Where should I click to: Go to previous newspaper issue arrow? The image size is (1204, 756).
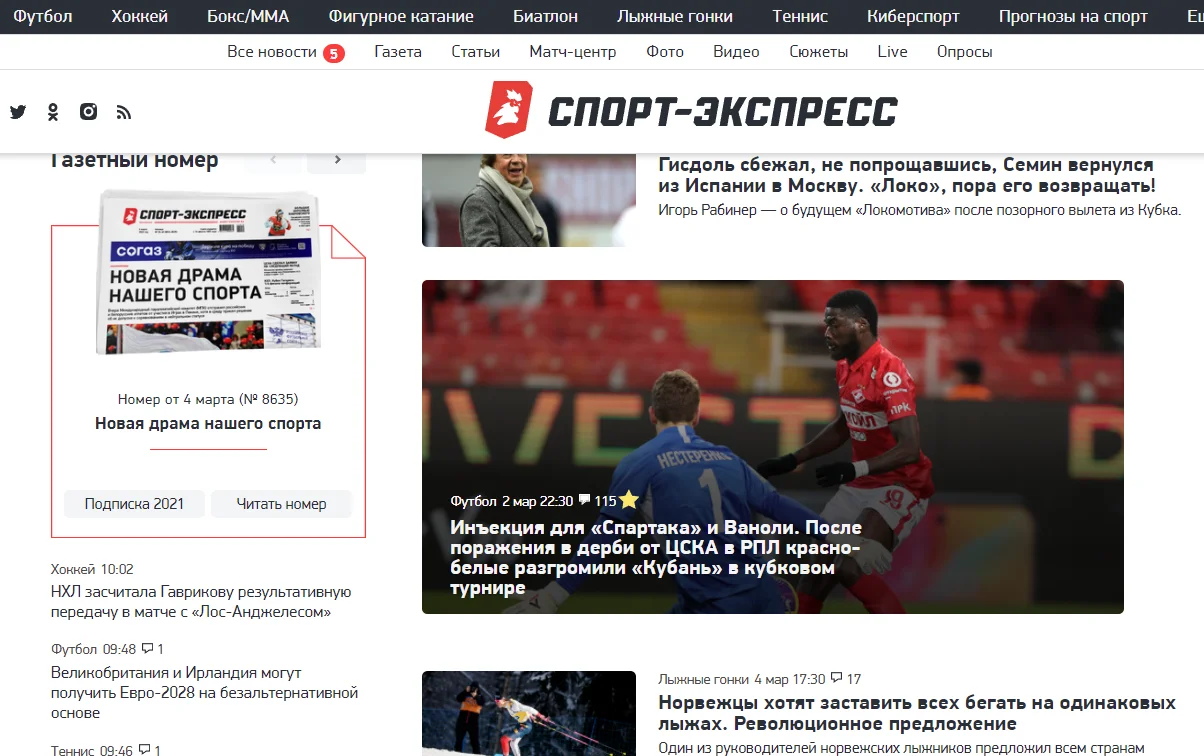(x=273, y=160)
